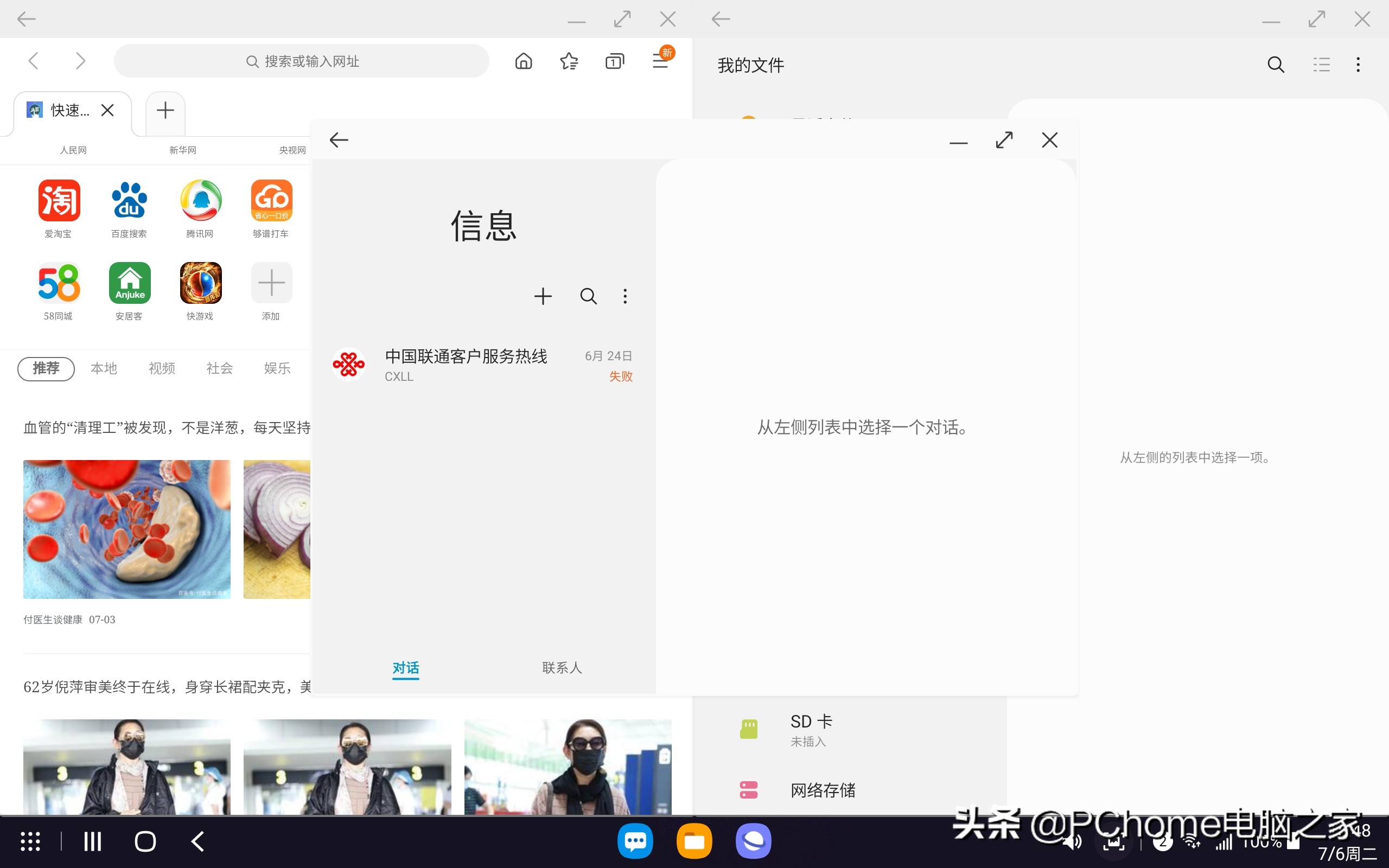This screenshot has height=868, width=1389.
Task: Launch the 快游戏 shortcut
Action: click(x=199, y=283)
